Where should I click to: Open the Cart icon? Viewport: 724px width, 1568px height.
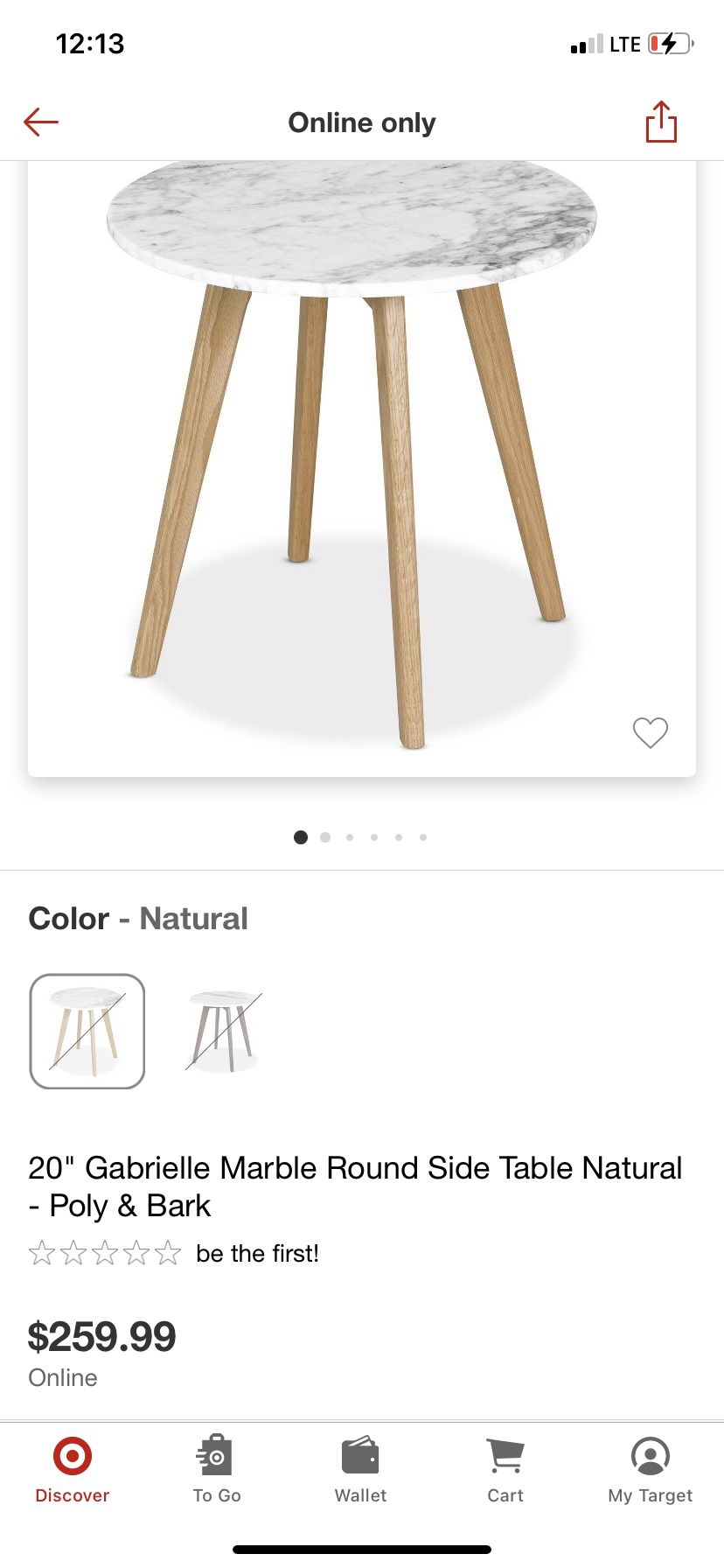505,1470
